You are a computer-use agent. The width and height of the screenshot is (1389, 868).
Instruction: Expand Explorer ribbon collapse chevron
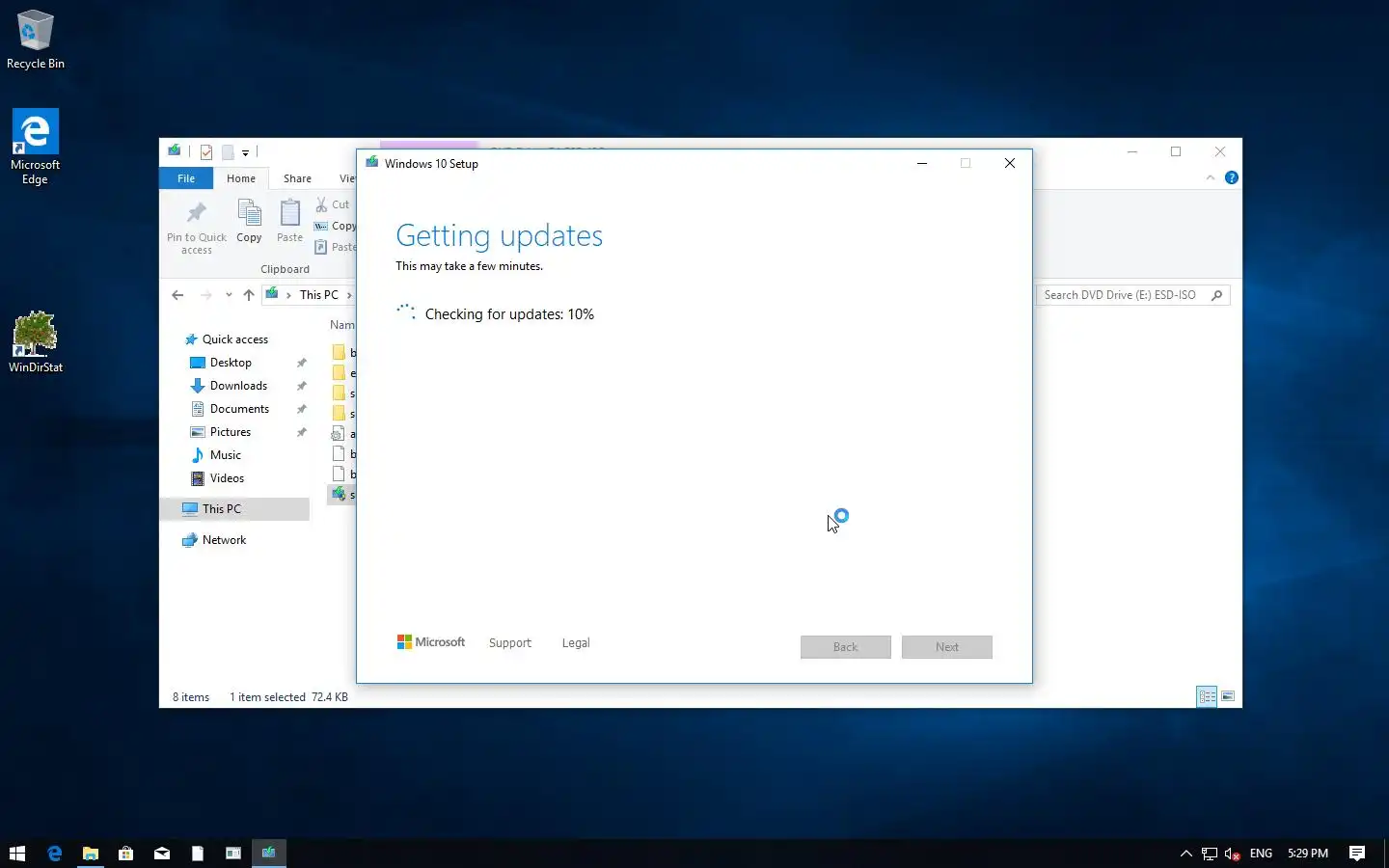1211,177
